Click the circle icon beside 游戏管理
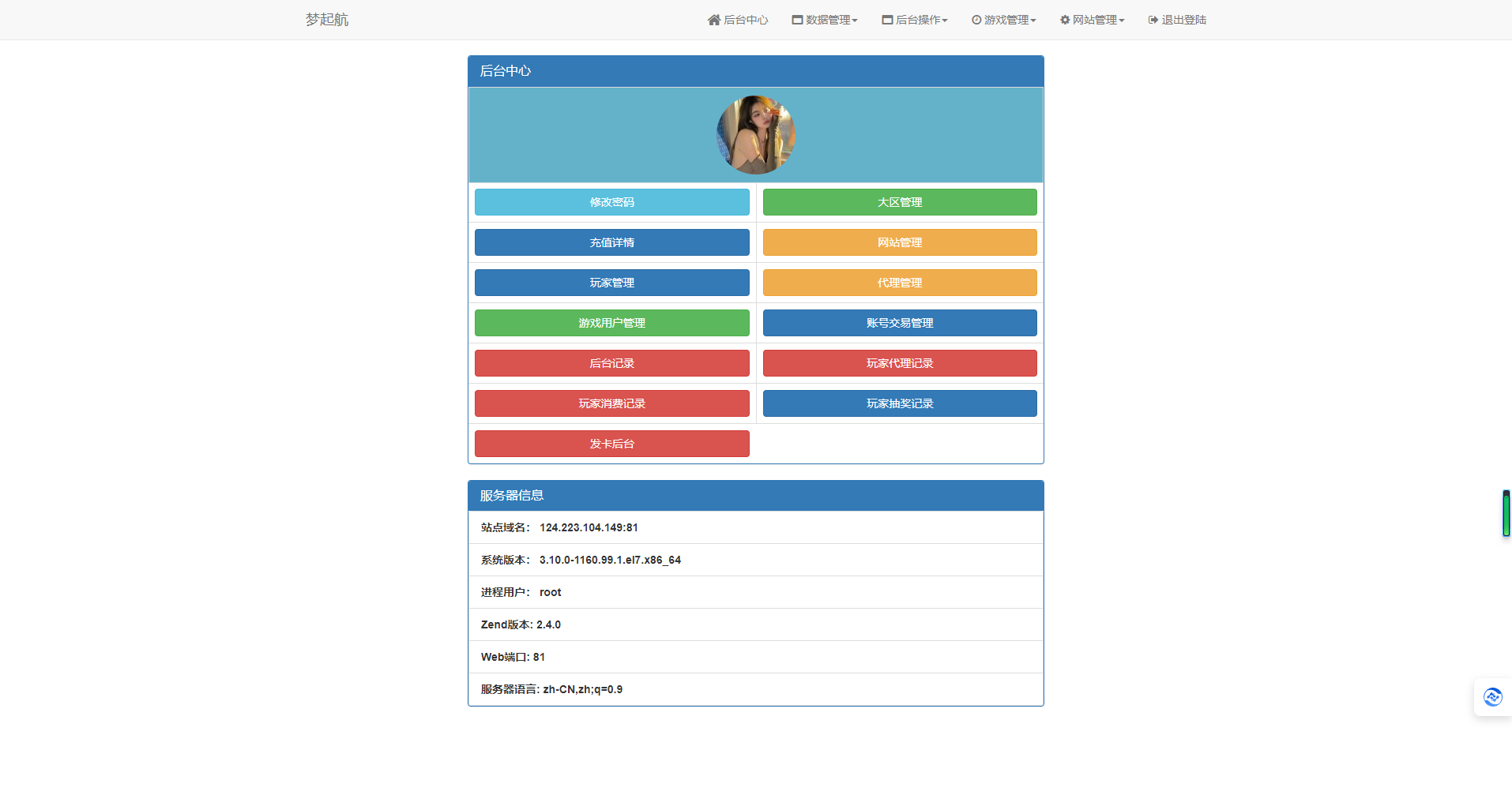 click(976, 20)
